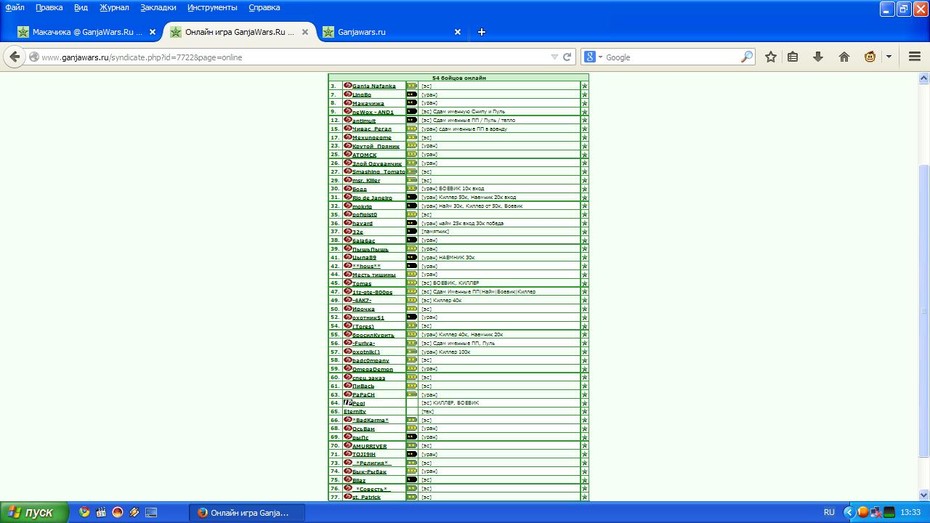Click the scrollbar down arrow
The height and width of the screenshot is (523, 930).
coord(923,495)
